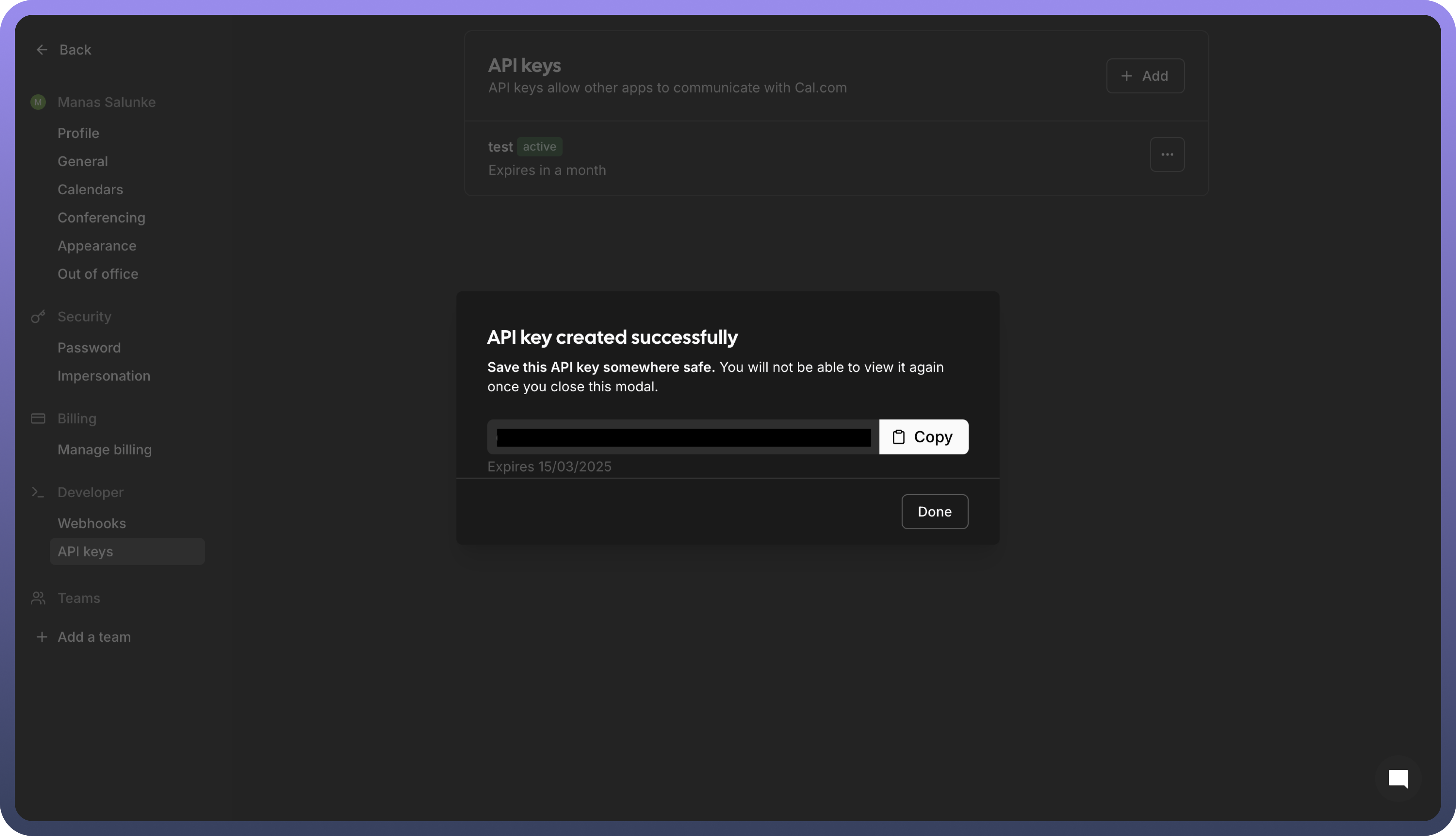Open Manage billing page
The image size is (1456, 836).
click(x=104, y=450)
